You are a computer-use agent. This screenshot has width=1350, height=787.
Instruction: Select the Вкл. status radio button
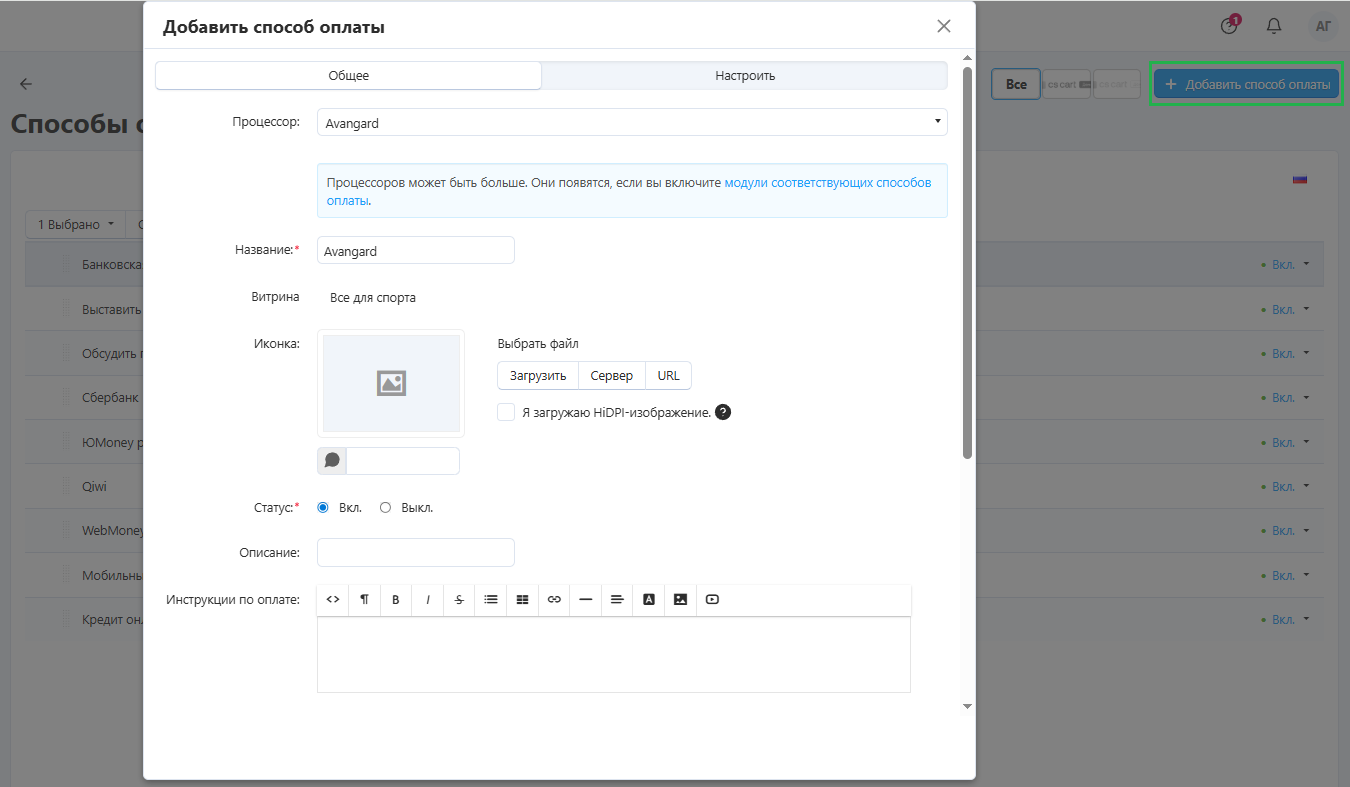(x=323, y=508)
